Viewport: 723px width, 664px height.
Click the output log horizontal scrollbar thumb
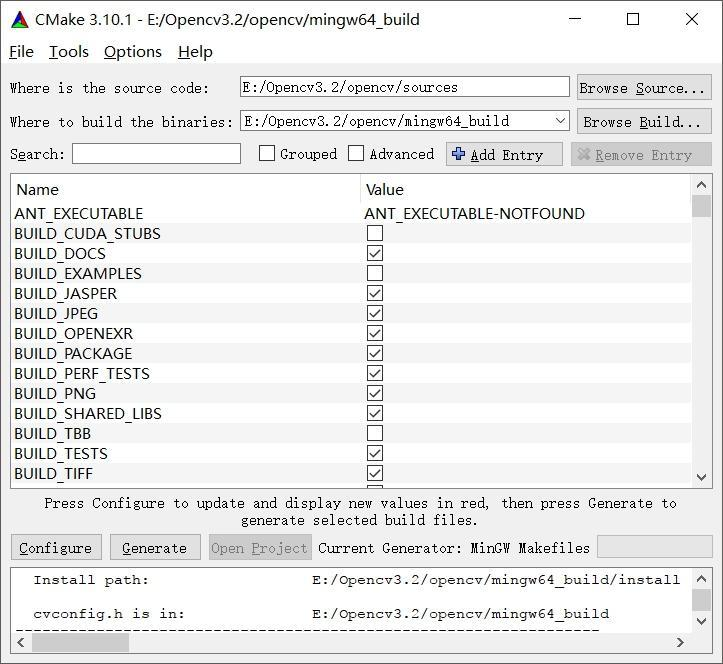(x=80, y=642)
